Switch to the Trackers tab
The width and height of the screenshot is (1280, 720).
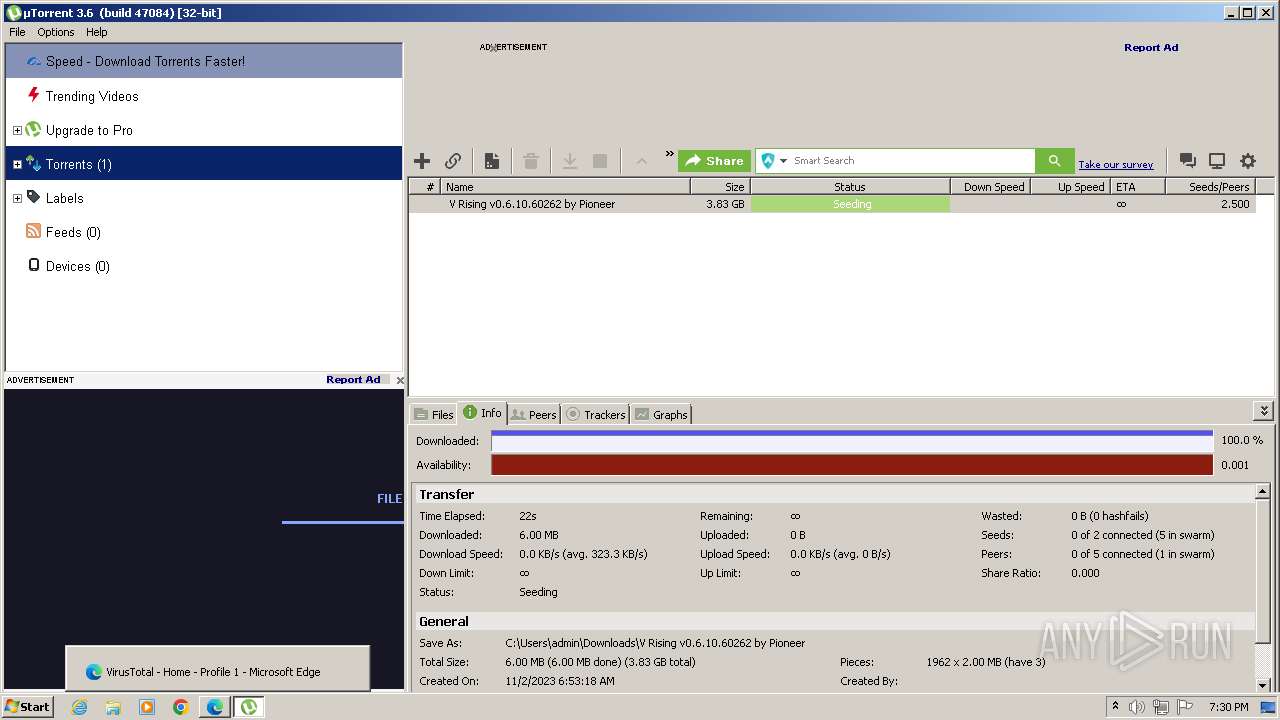click(x=595, y=414)
